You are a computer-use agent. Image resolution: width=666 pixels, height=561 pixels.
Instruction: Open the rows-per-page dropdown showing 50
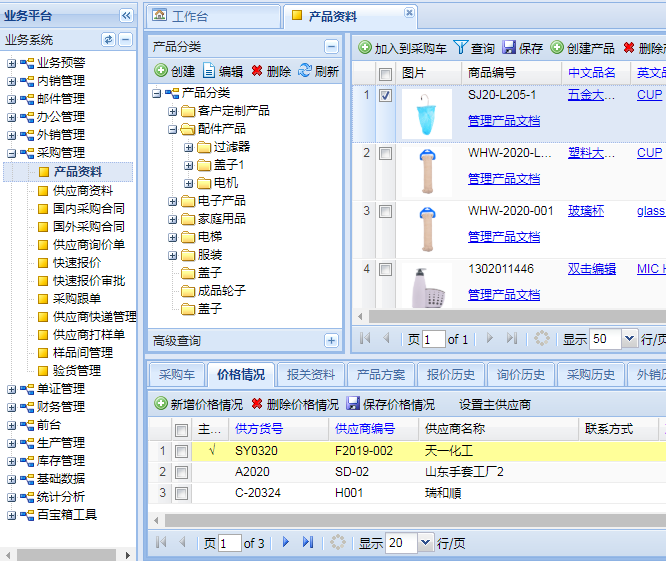[x=629, y=339]
